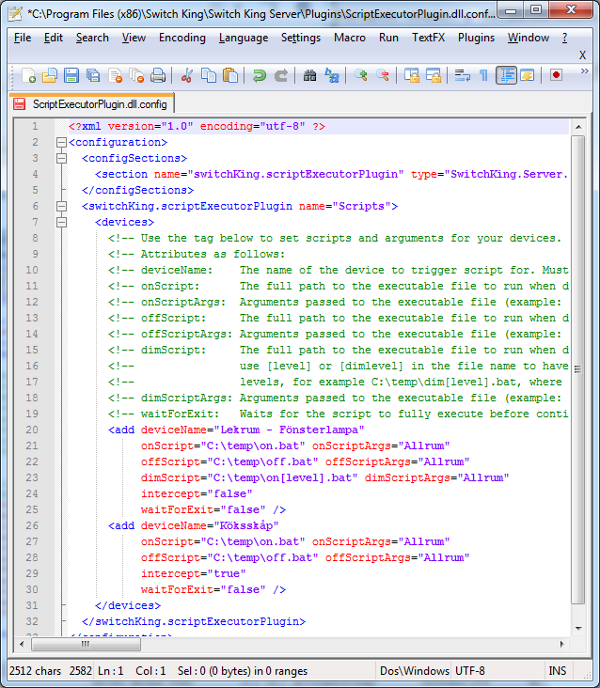This screenshot has width=600, height=688.
Task: Start macro recording with red dot icon
Action: coord(556,75)
